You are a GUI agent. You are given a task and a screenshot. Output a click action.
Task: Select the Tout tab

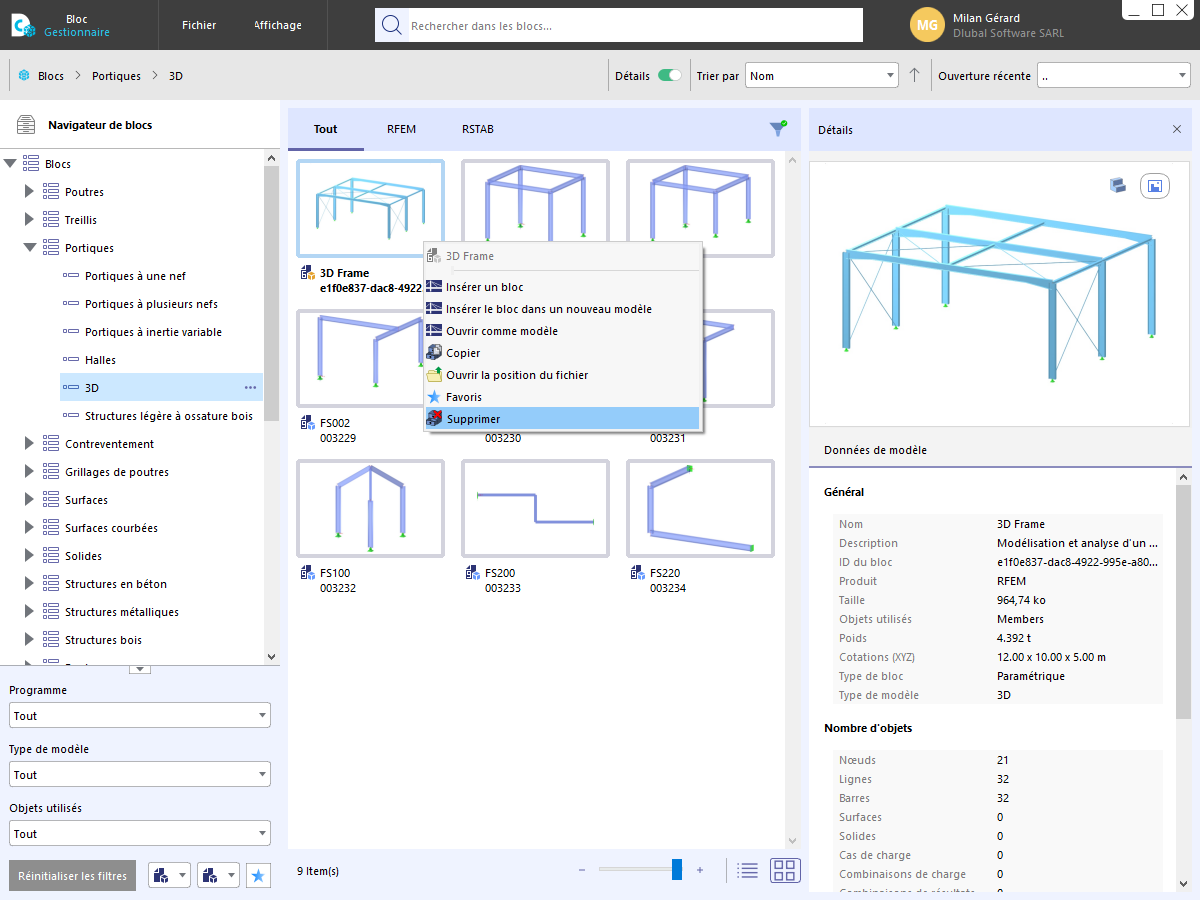[x=326, y=129]
